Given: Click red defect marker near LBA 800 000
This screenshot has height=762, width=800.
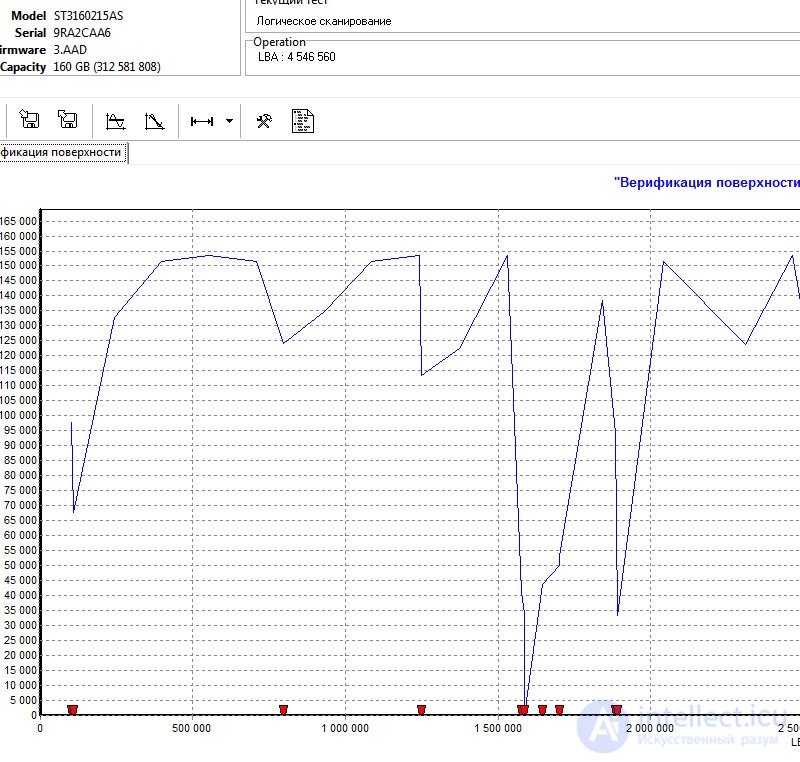Looking at the screenshot, I should click(x=284, y=709).
